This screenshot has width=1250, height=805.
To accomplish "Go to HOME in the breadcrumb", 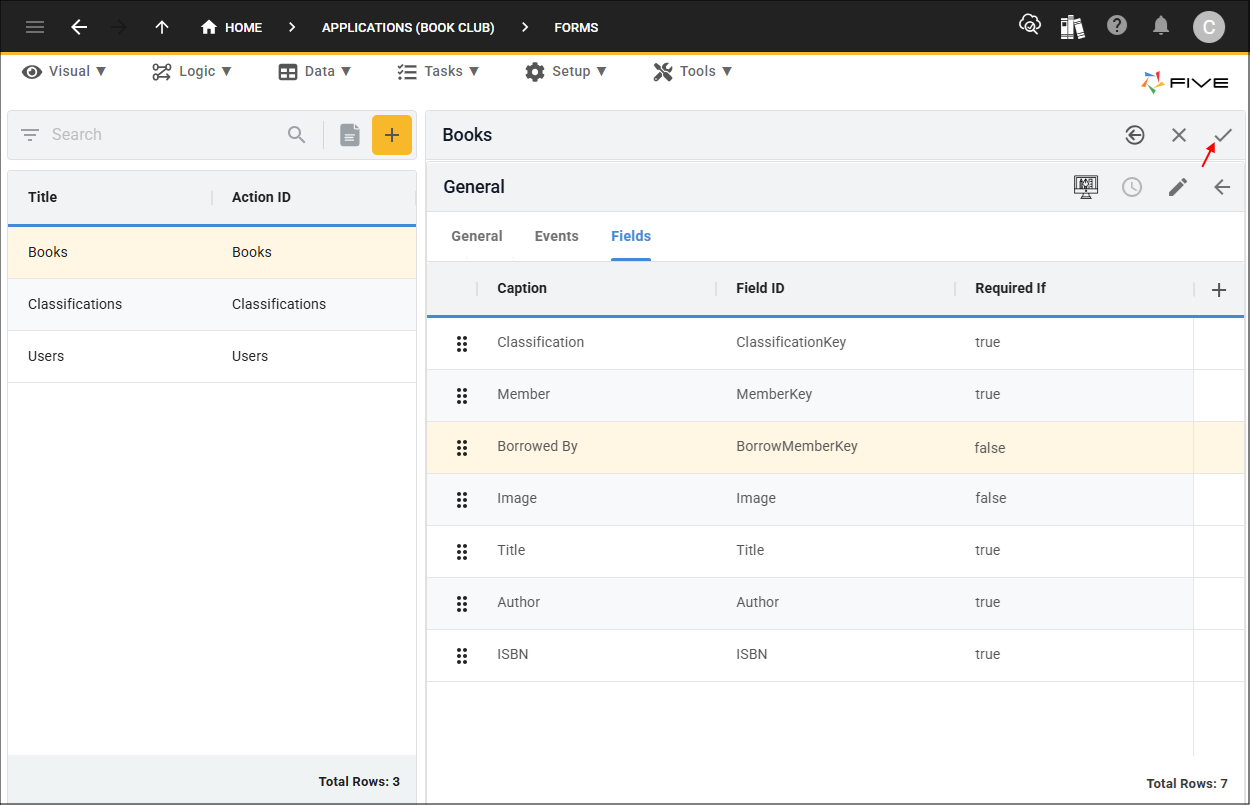I will click(x=231, y=27).
